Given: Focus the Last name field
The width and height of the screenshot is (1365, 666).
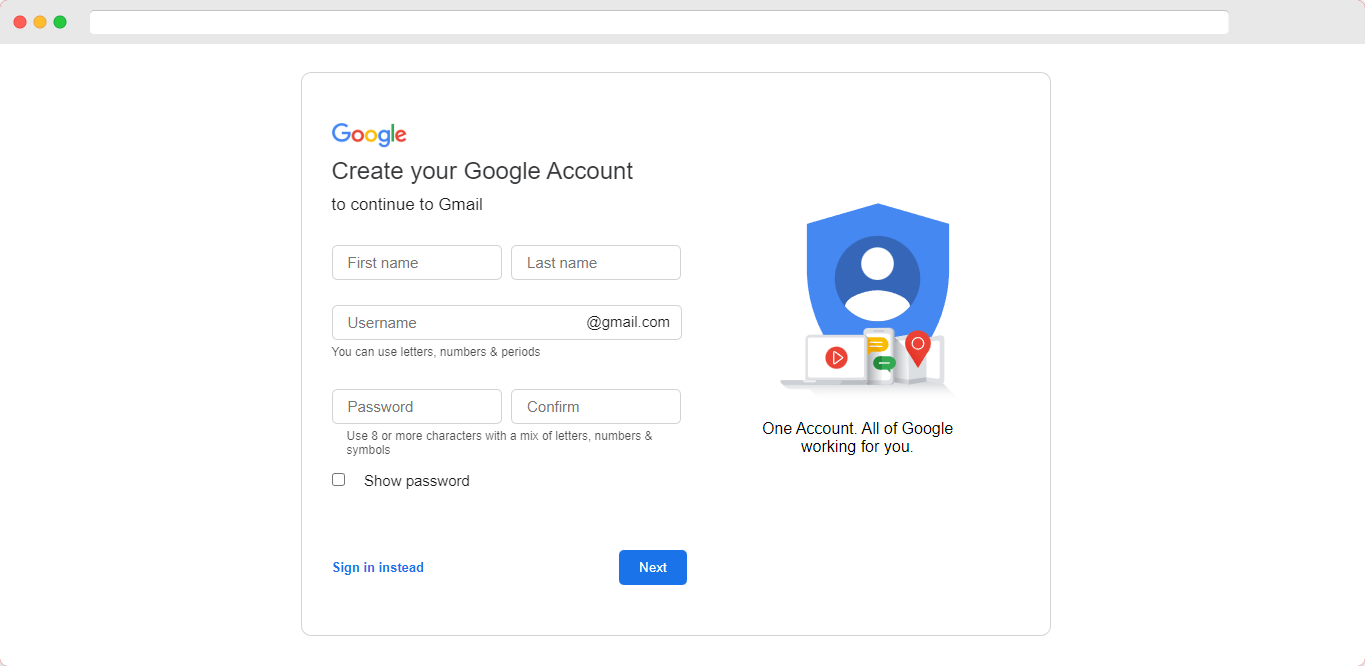Looking at the screenshot, I should (x=596, y=263).
